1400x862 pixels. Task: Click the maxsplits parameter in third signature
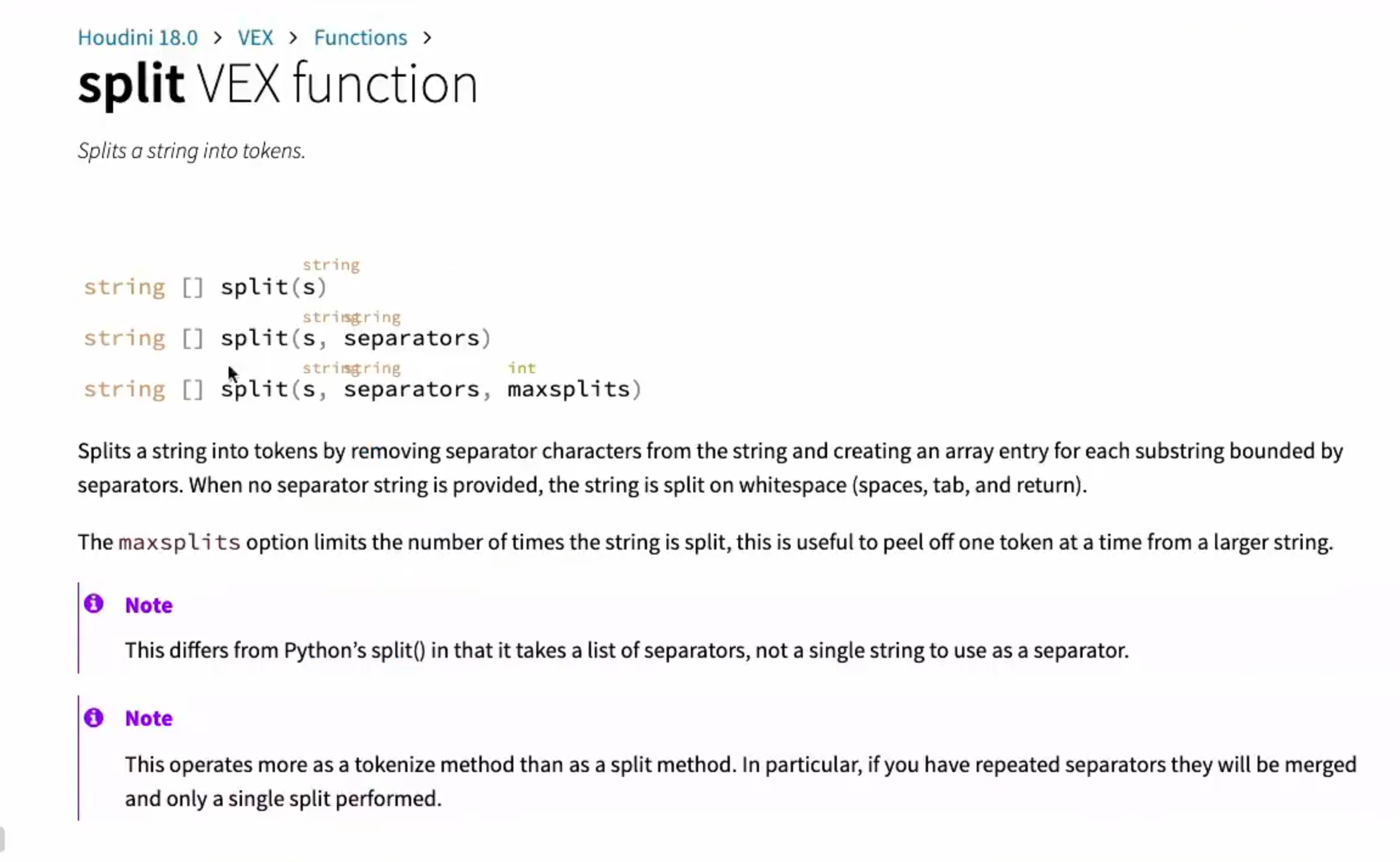click(569, 389)
